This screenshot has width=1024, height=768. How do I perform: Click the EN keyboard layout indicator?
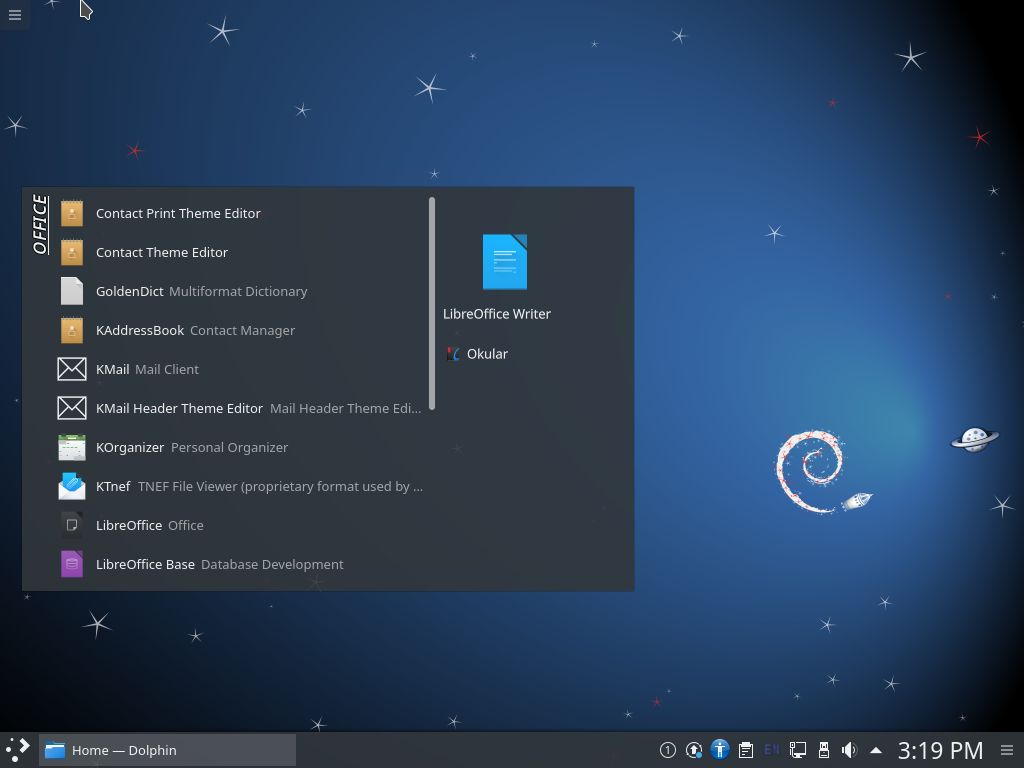click(771, 750)
